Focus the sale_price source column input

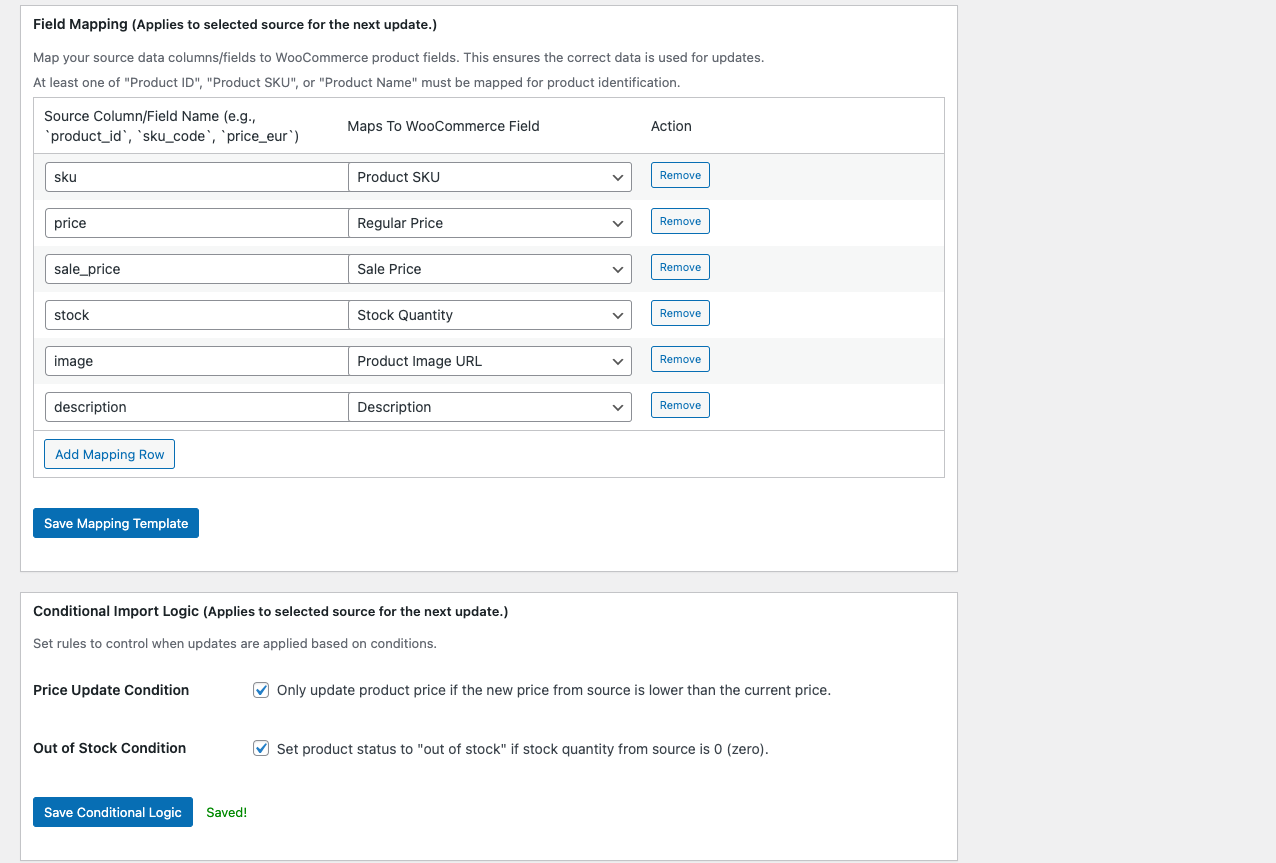196,269
